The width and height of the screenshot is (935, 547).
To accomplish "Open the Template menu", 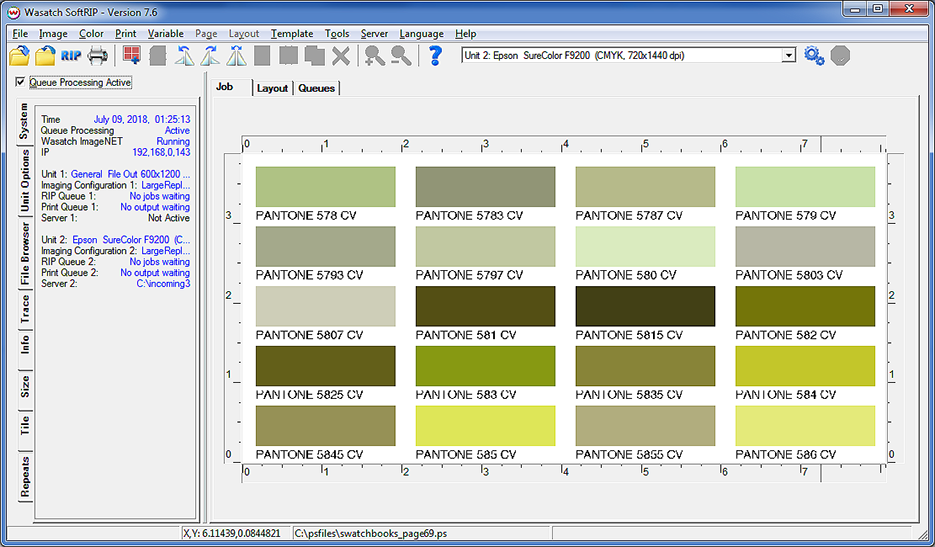I will point(292,33).
